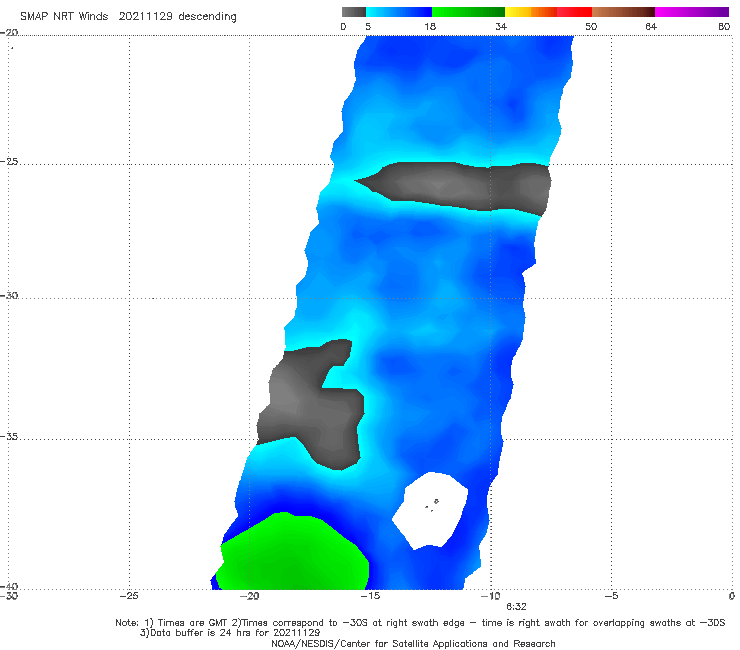This screenshot has width=740, height=650.
Task: Click the longitude axis label '-5'
Action: [x=611, y=596]
